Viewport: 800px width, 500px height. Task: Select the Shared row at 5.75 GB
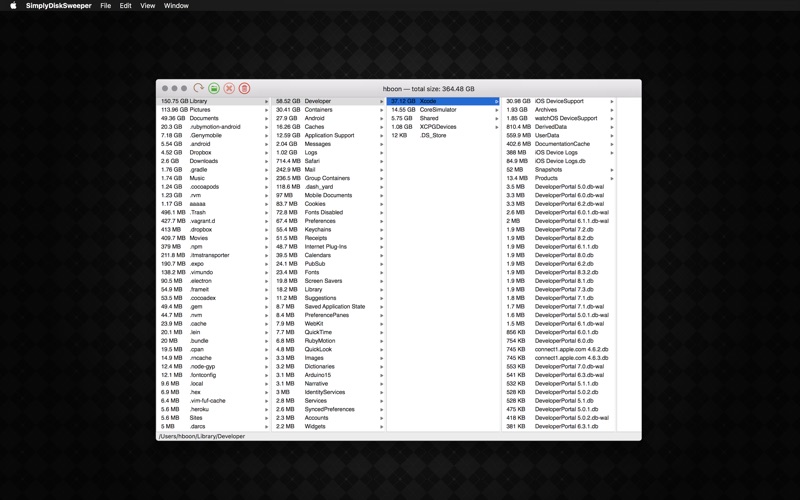(443, 118)
